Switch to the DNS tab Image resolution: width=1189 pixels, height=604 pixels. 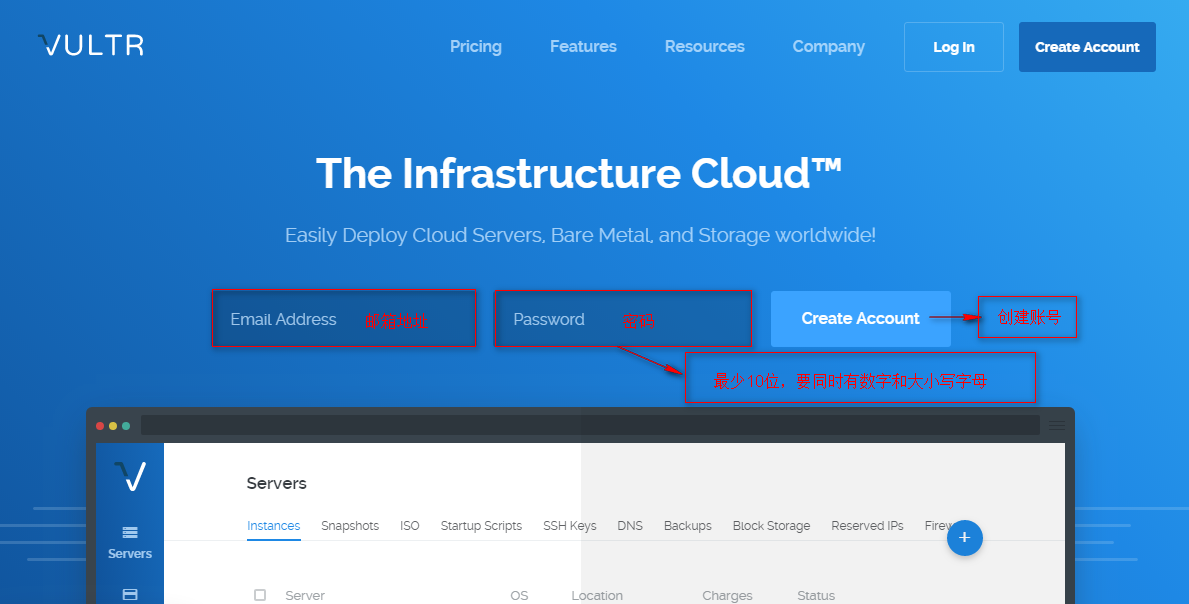629,526
